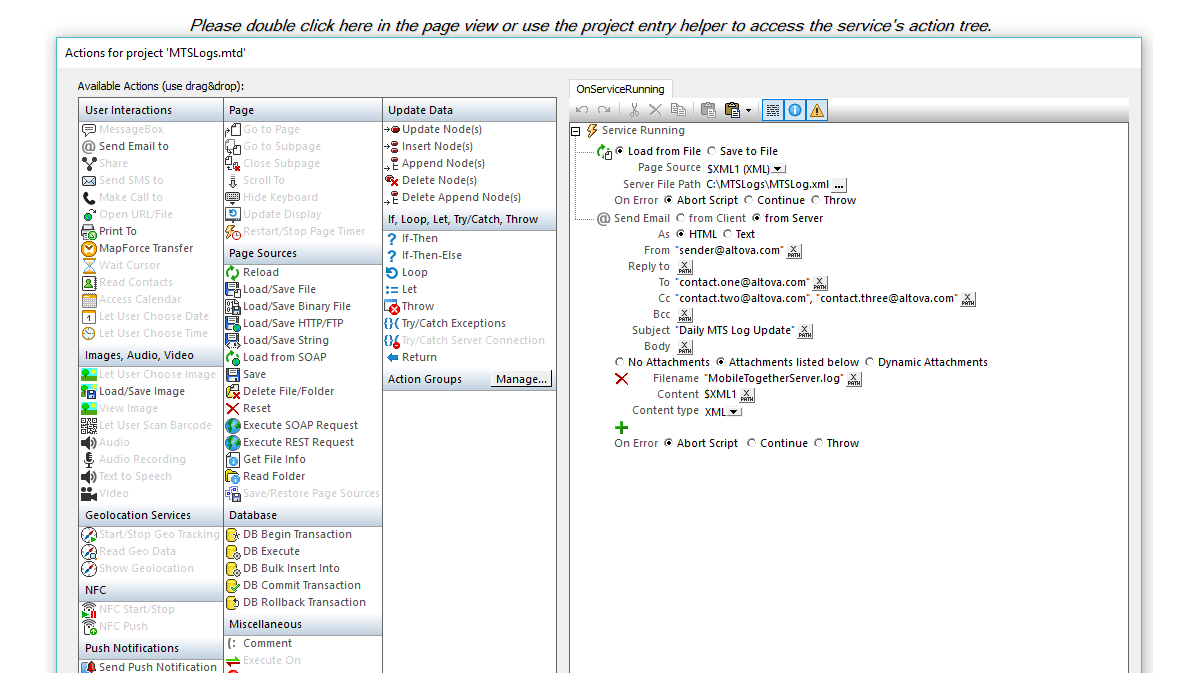This screenshot has width=1198, height=673.
Task: Click the Delete X icon in the toolbar
Action: pyautogui.click(x=656, y=110)
